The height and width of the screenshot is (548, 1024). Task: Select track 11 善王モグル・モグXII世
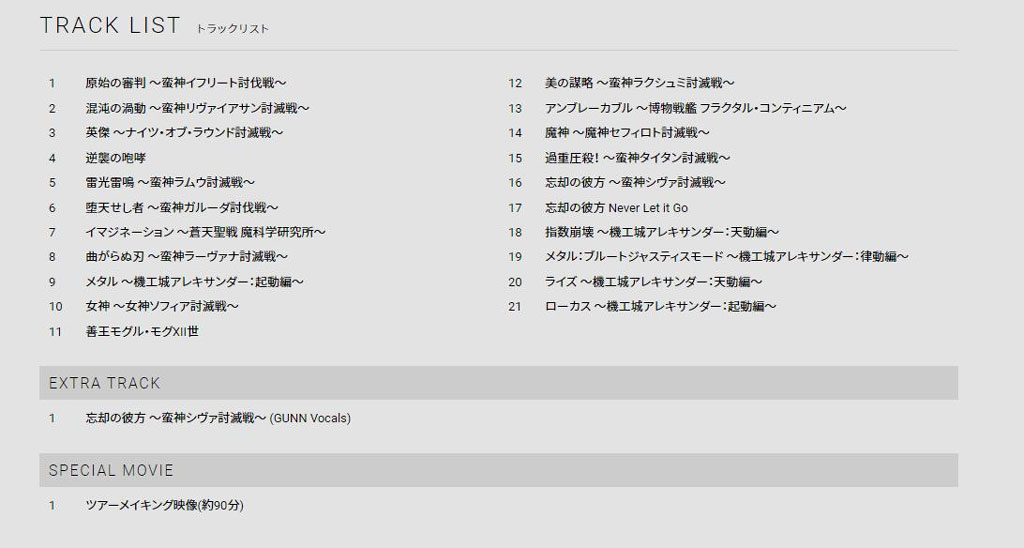(142, 332)
